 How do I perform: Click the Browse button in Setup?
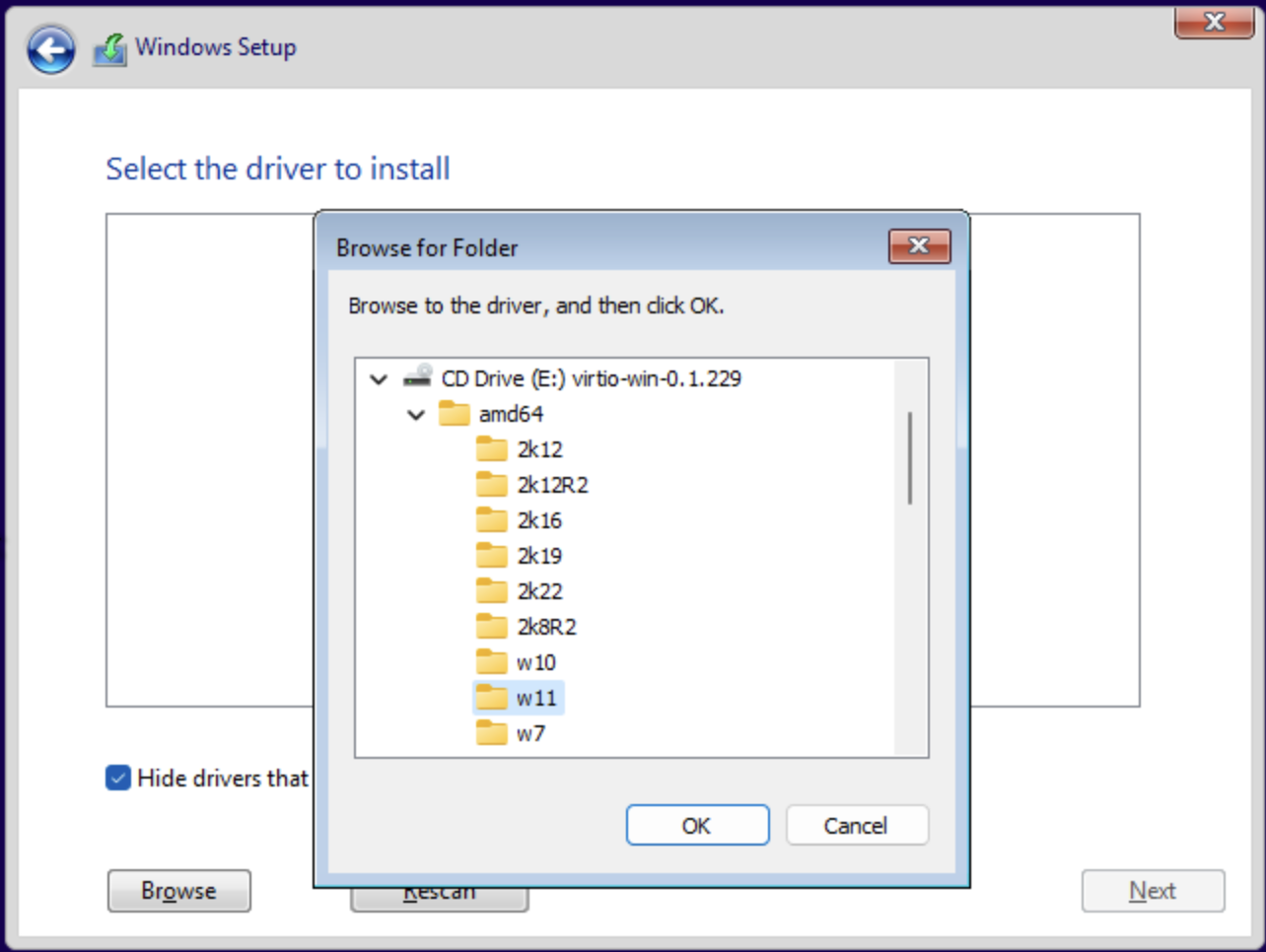coord(178,891)
